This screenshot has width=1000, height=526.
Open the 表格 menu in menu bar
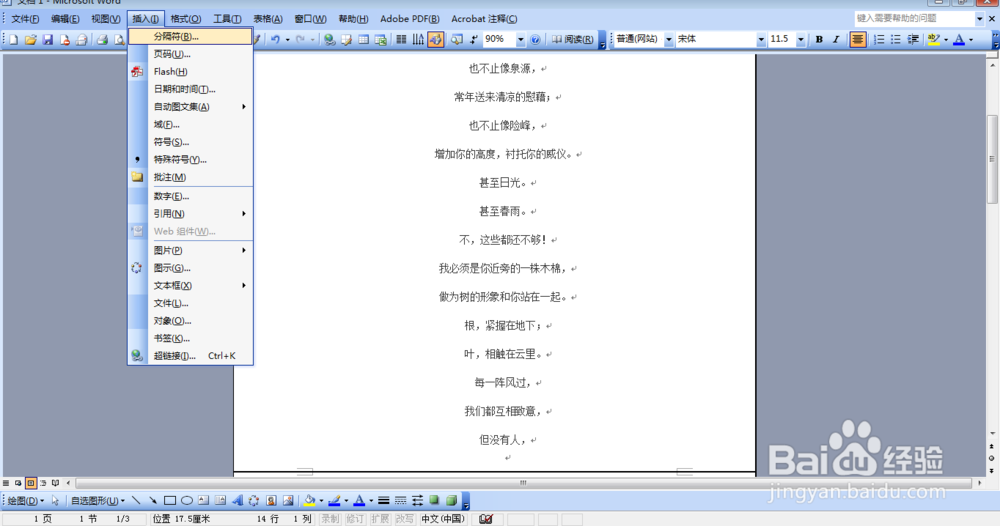(x=268, y=18)
